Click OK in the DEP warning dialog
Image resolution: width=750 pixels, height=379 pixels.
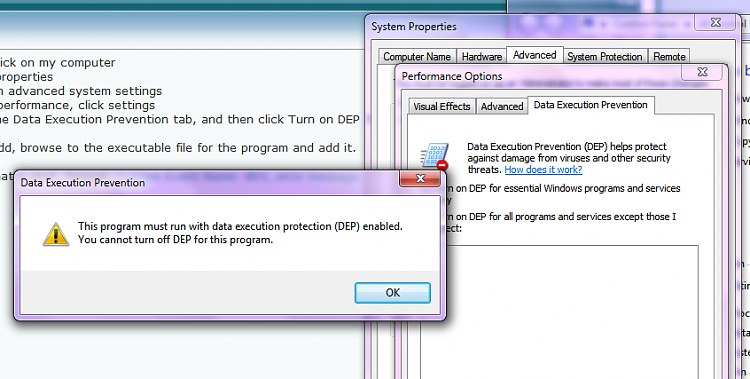click(393, 293)
